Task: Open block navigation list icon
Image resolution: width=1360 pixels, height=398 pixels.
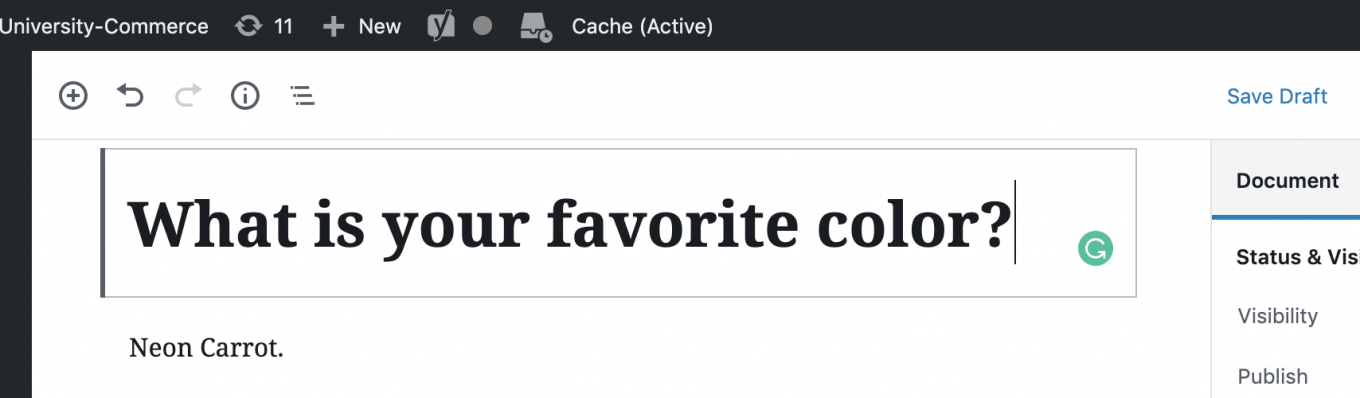Action: point(302,96)
